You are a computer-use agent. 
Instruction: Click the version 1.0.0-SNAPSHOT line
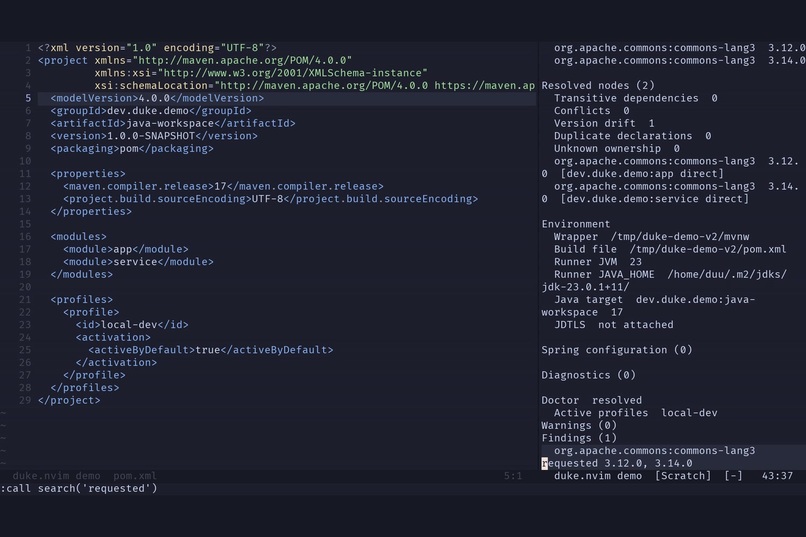(x=154, y=136)
